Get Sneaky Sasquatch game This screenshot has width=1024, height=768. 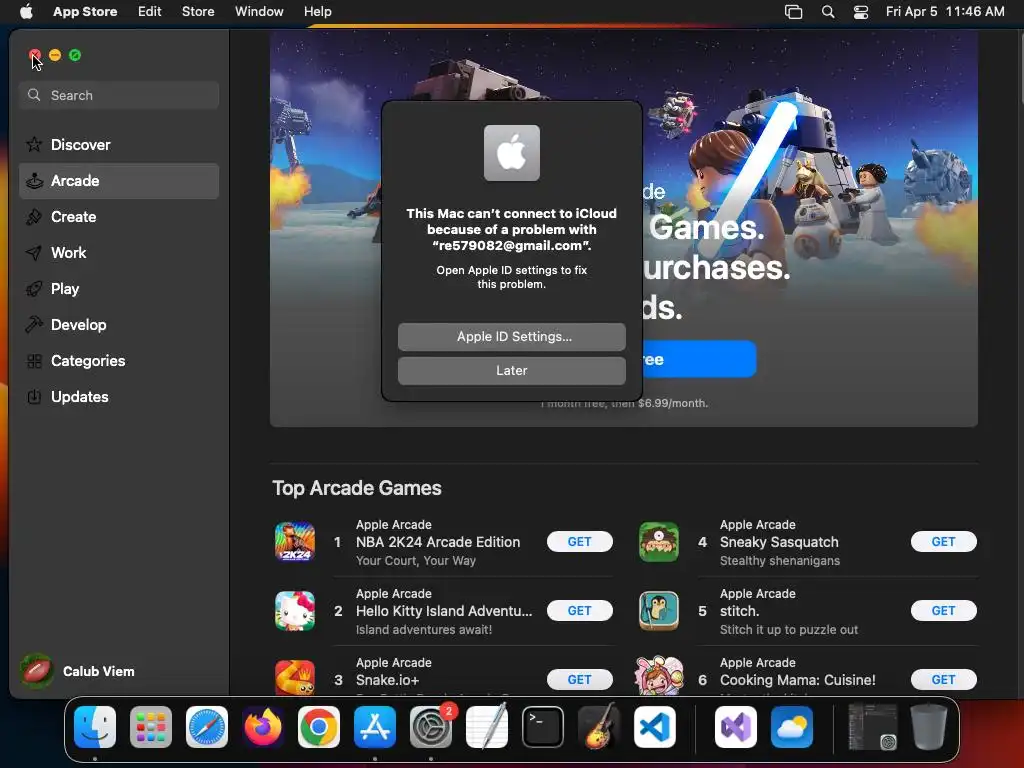click(x=943, y=541)
